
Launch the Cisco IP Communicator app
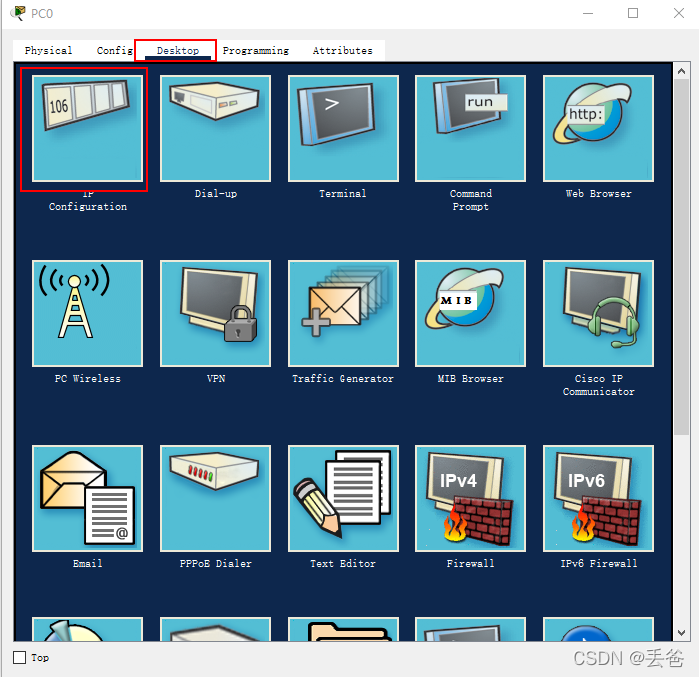click(598, 313)
